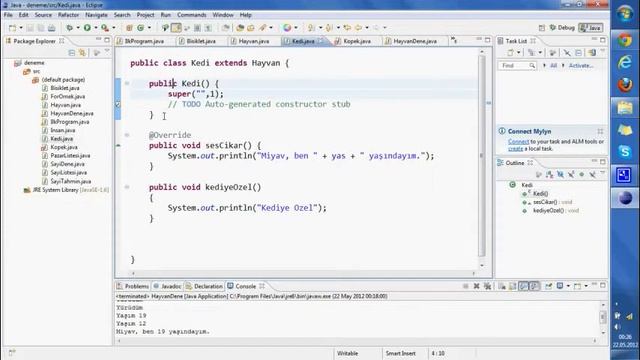This screenshot has height=360, width=640.
Task: Open the Source menu
Action: tap(43, 15)
